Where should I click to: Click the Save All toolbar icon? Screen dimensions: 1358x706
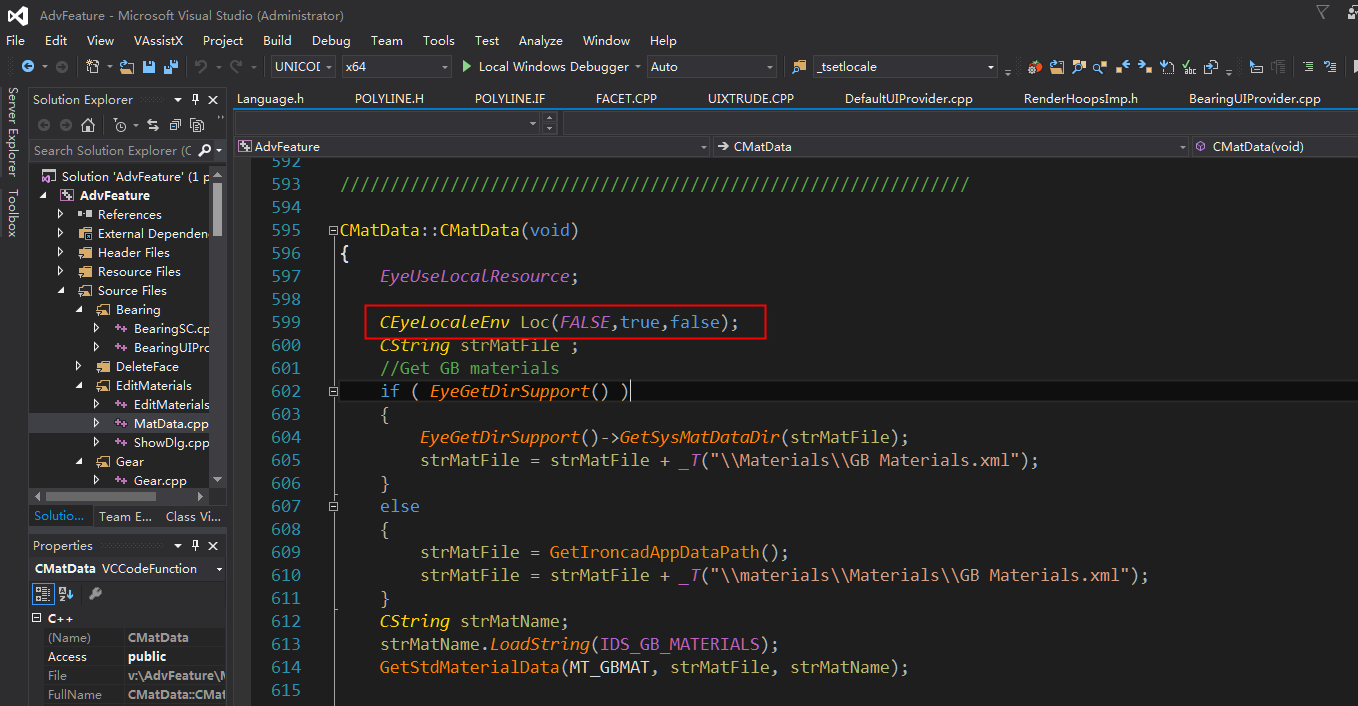coord(171,67)
